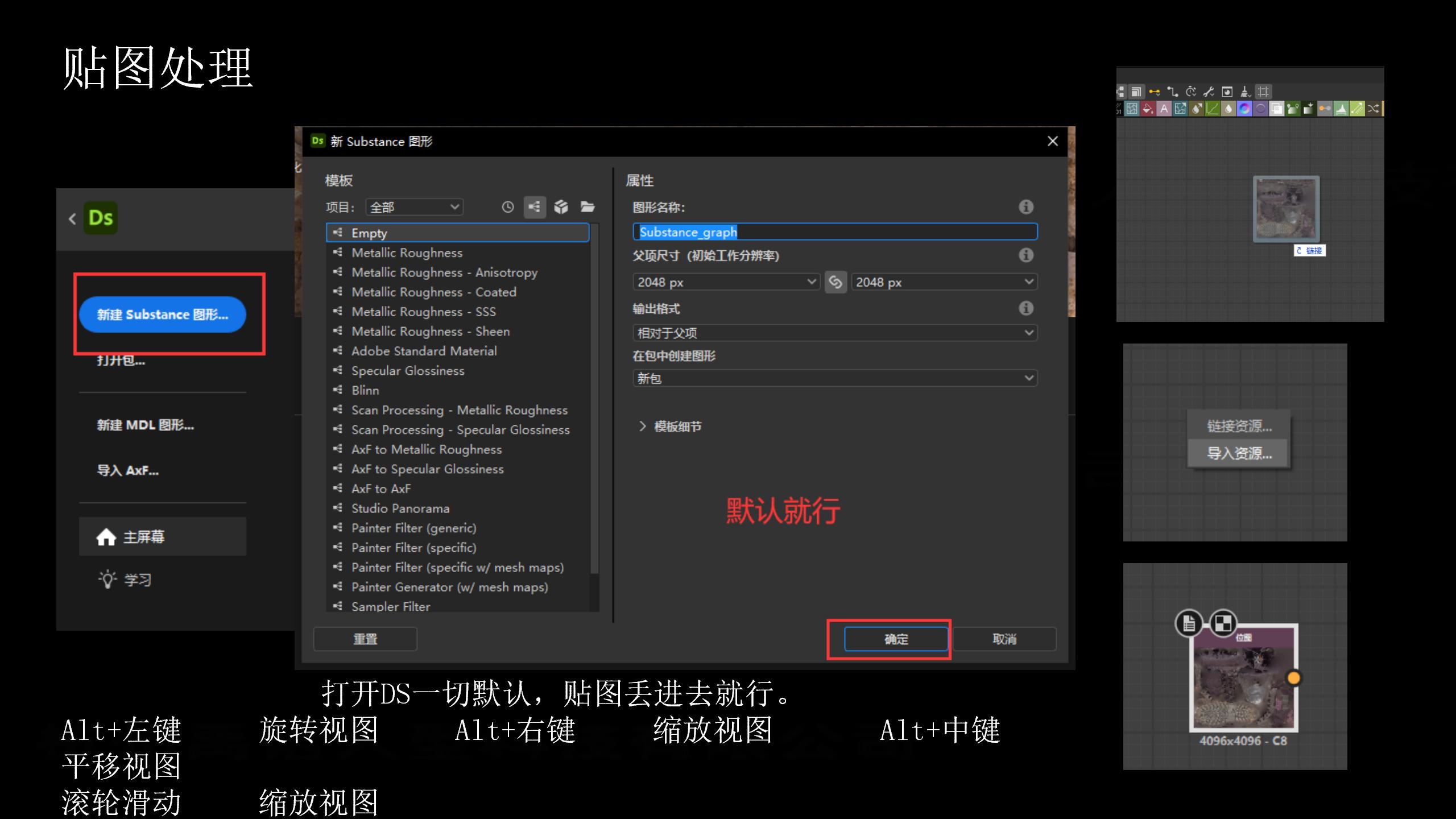This screenshot has height=819, width=1456.
Task: Open the 学习 learn tab
Action: click(x=125, y=580)
